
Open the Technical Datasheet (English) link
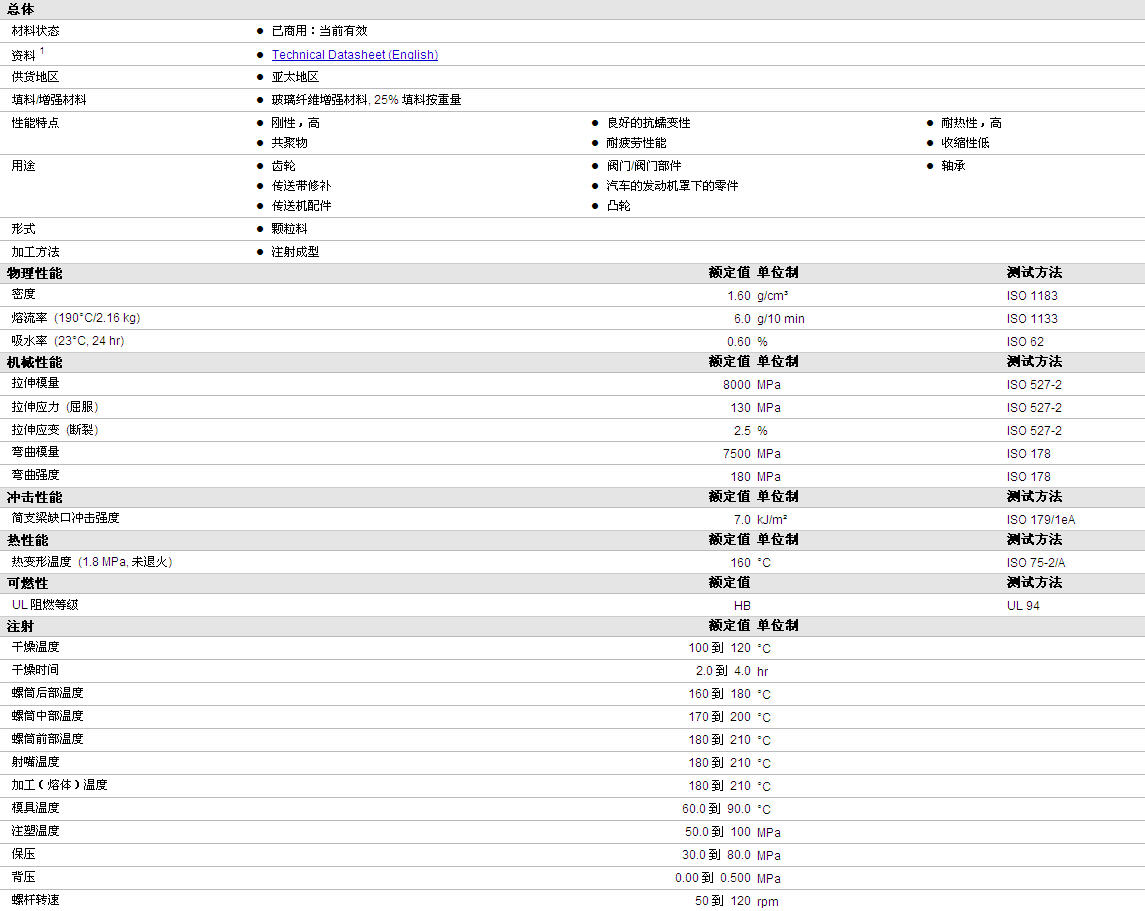(x=355, y=55)
